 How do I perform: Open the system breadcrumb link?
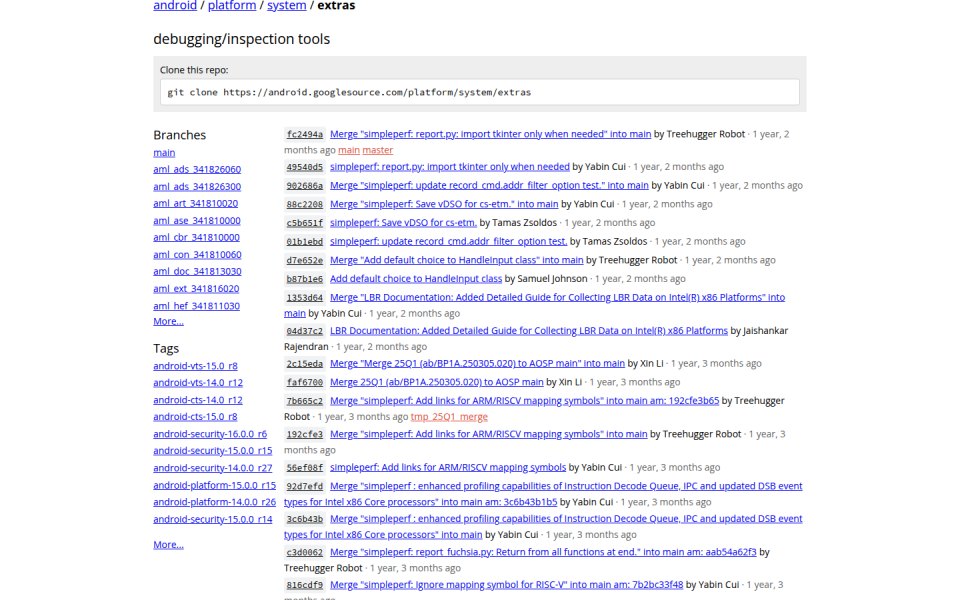click(x=287, y=6)
